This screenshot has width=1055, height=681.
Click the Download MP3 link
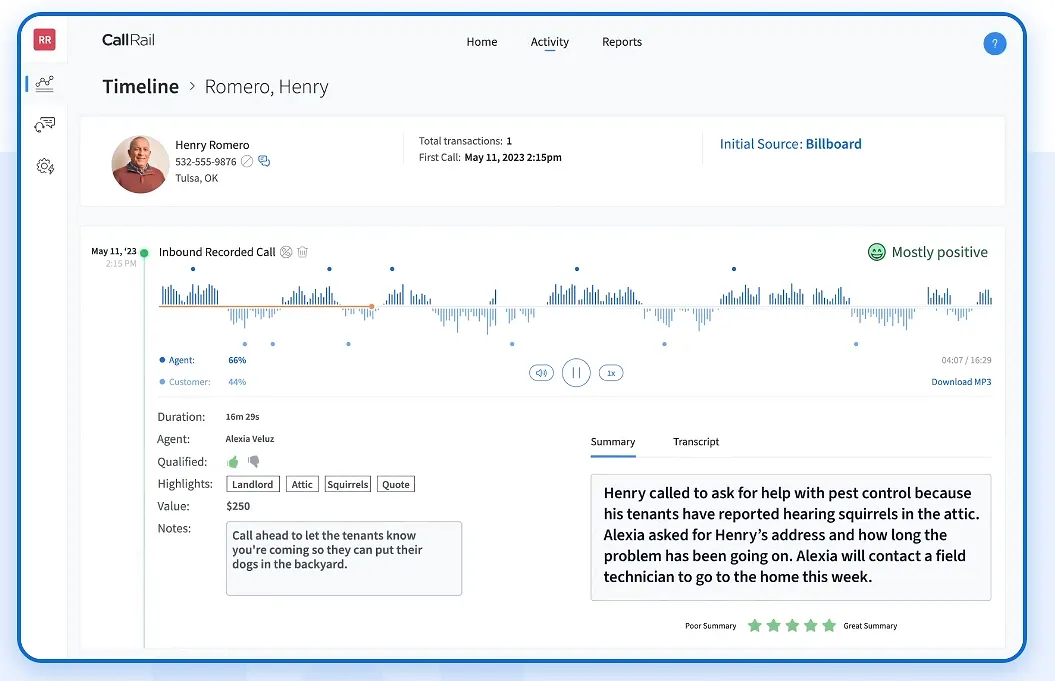click(961, 382)
